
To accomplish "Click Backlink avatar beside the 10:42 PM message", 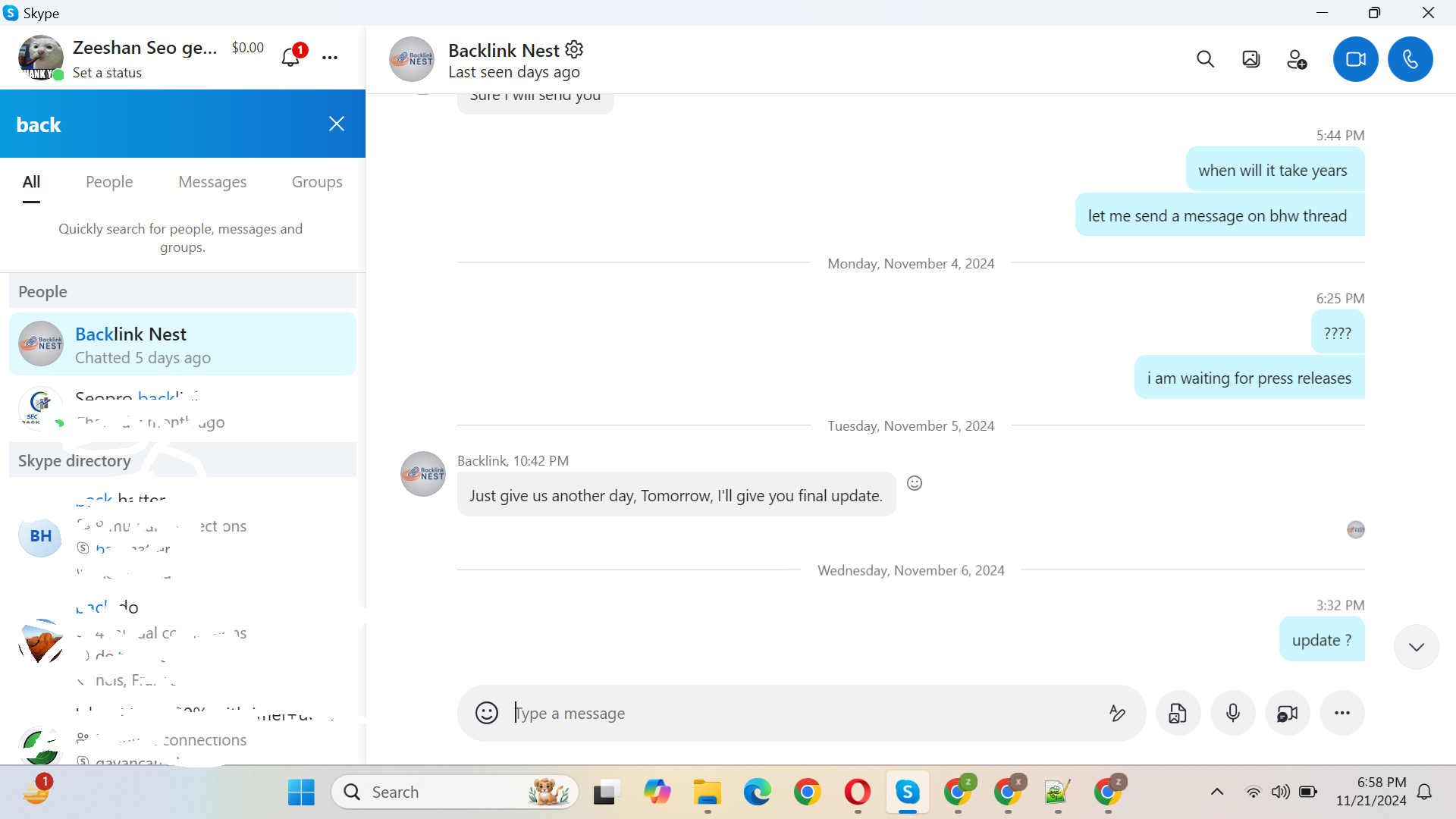I will [x=423, y=474].
